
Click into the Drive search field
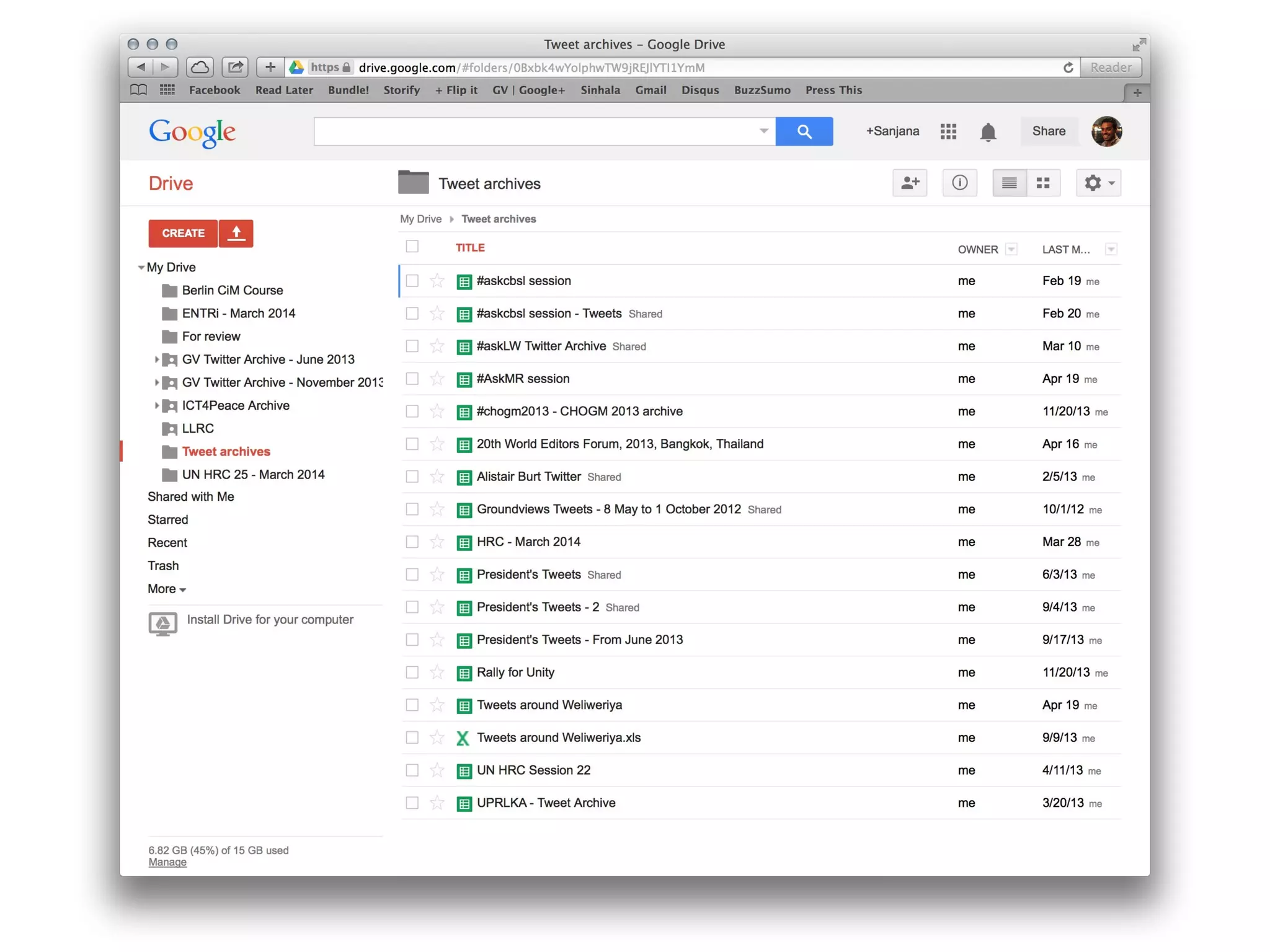[533, 131]
